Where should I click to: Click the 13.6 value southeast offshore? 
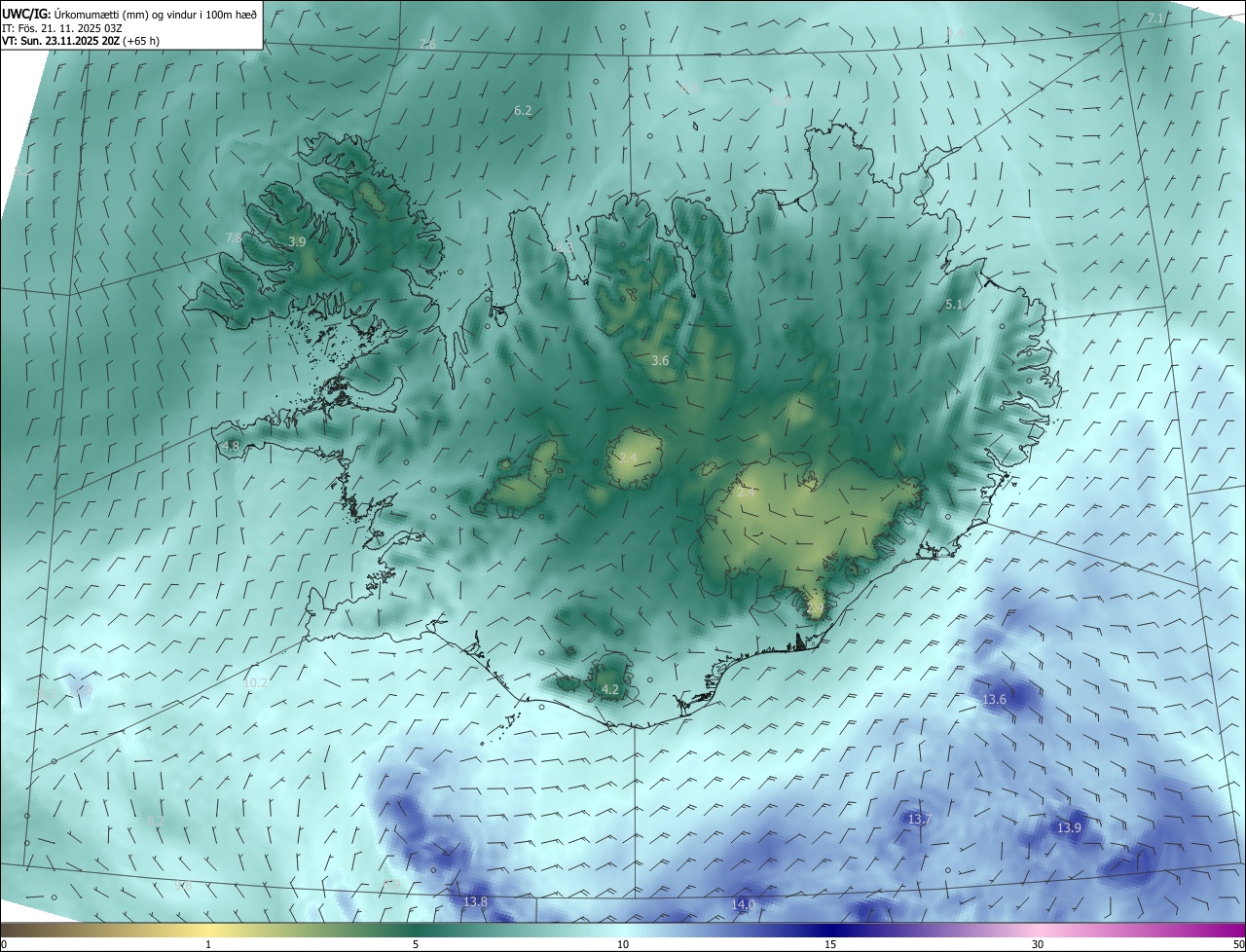click(994, 700)
